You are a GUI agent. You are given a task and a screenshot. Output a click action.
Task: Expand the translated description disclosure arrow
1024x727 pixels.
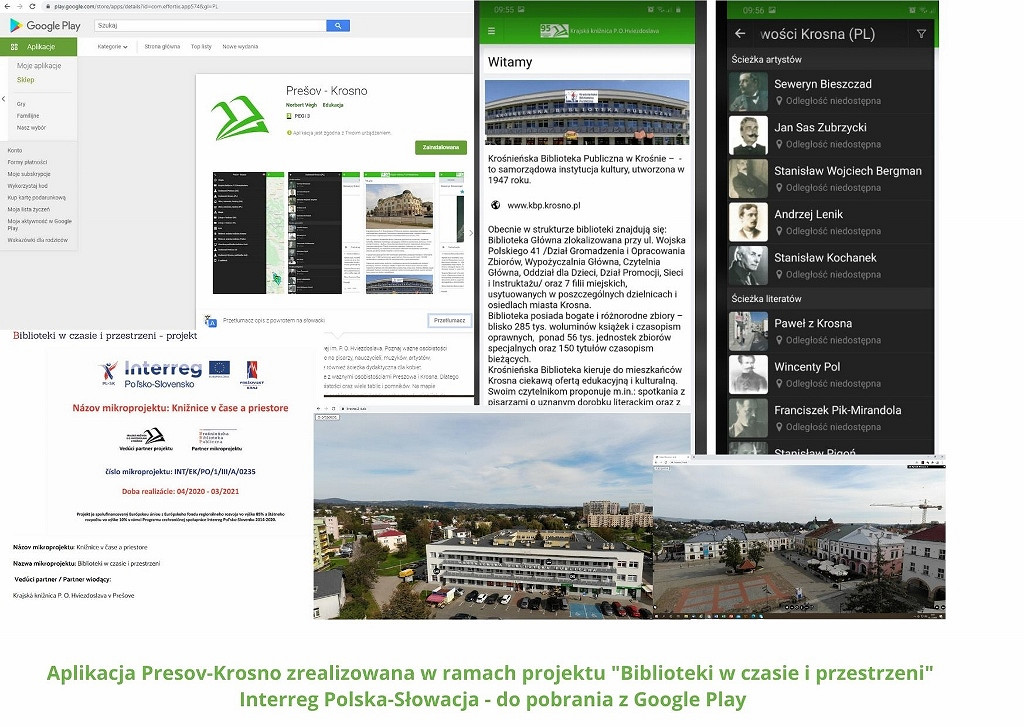pos(337,335)
